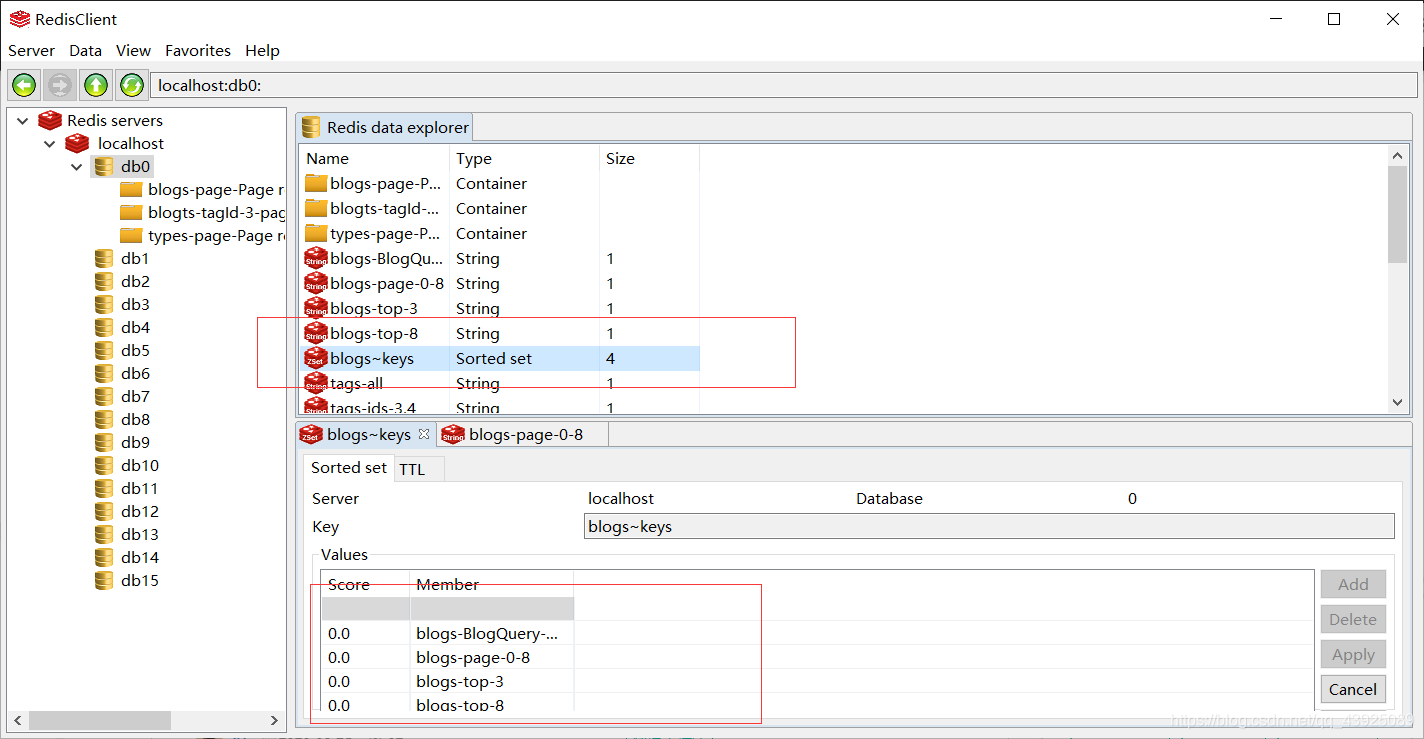Click the localhost:db0: address field

(783, 86)
